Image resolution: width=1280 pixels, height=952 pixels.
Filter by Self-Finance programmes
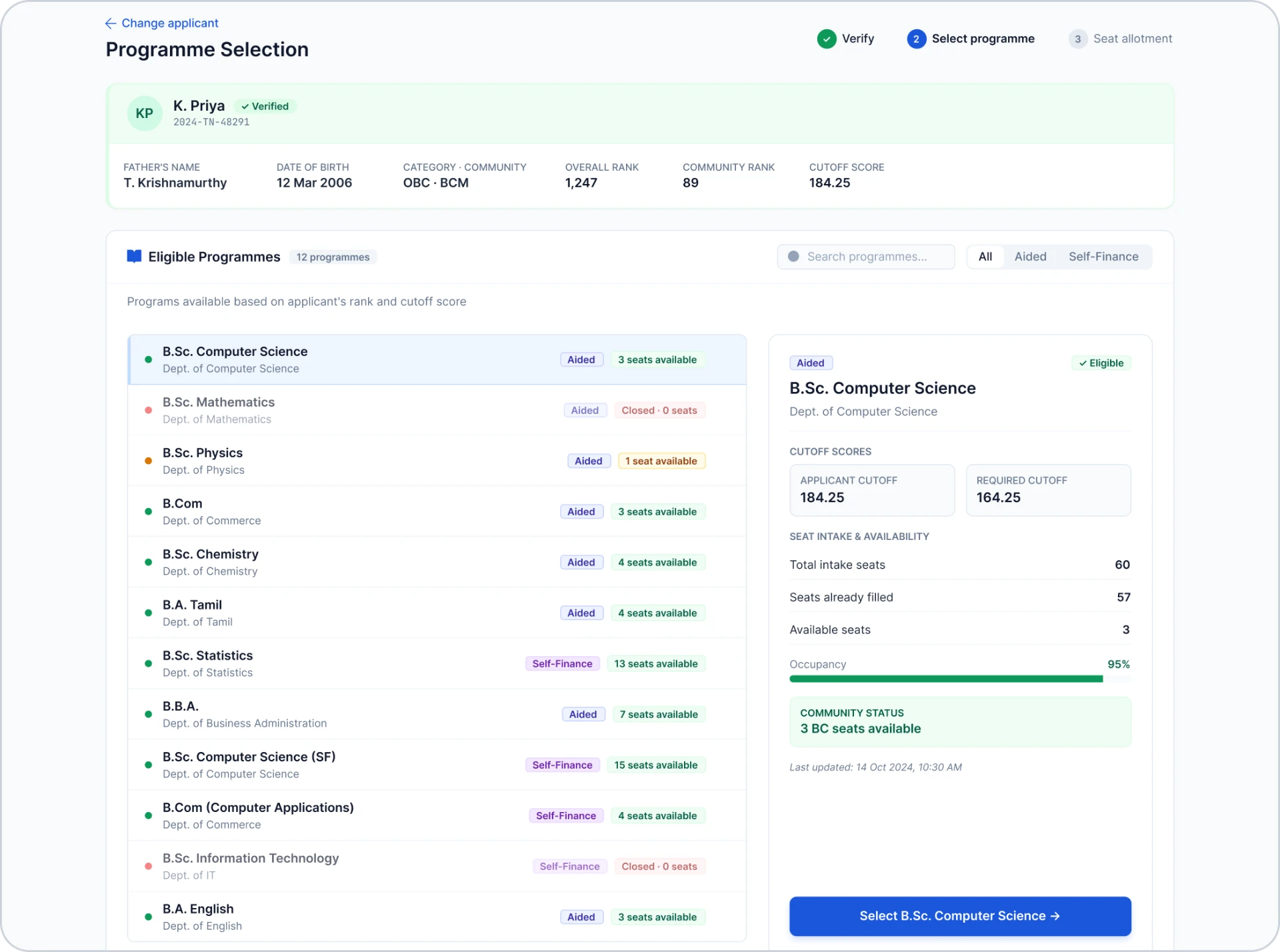point(1103,257)
